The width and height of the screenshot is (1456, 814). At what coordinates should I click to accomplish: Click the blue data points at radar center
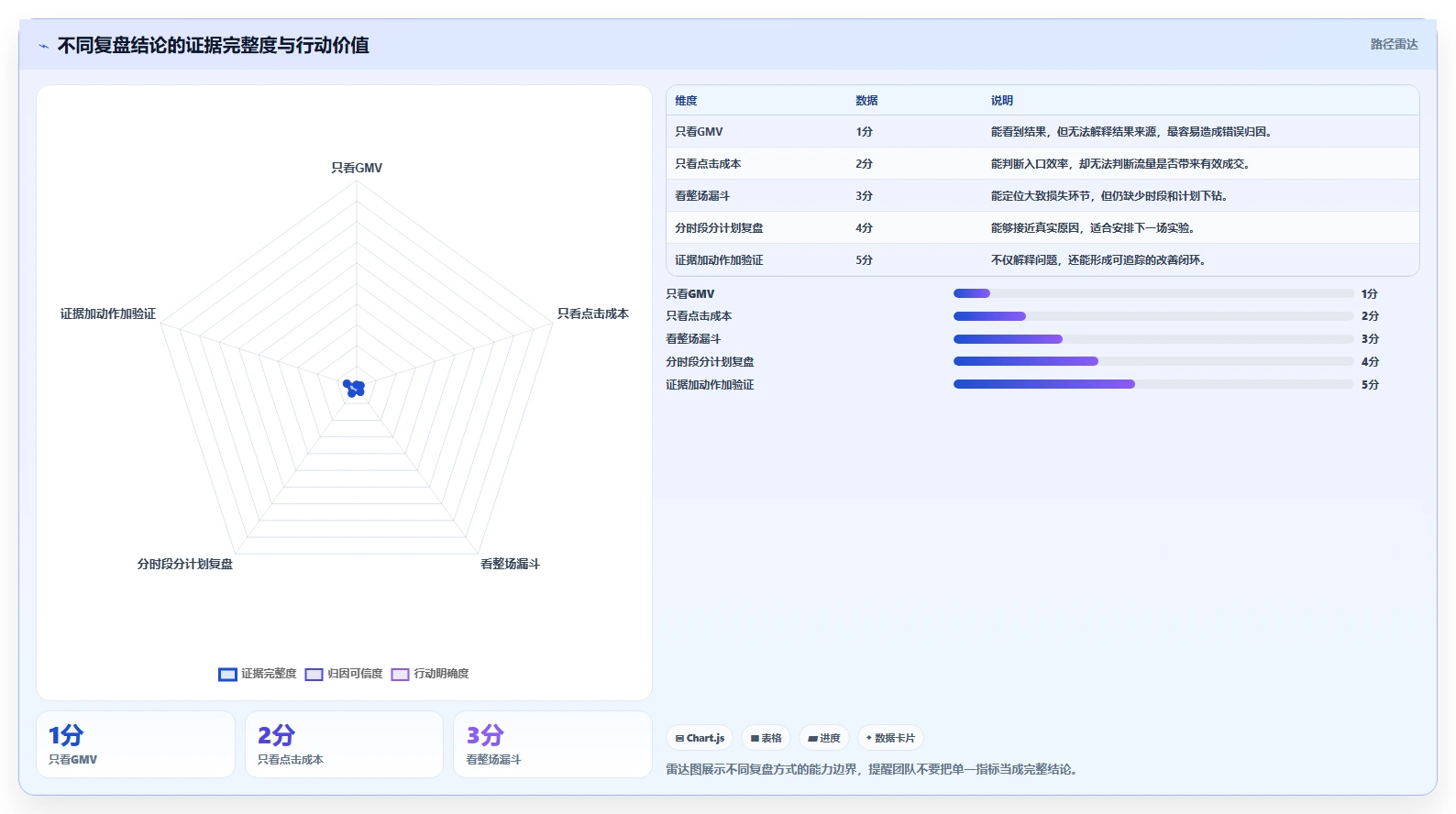click(x=354, y=388)
